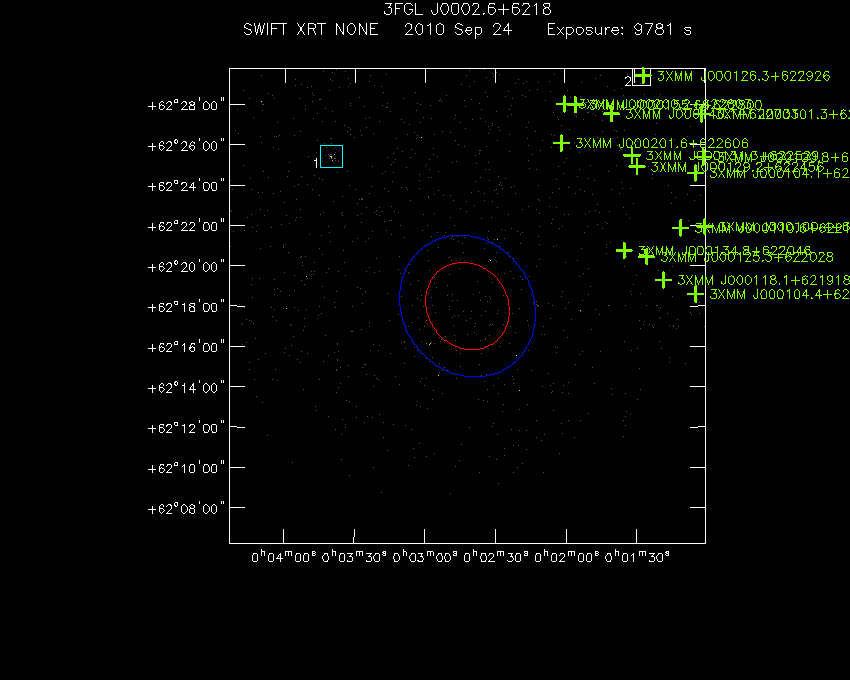Click the declination label +62°14'00"
This screenshot has height=680, width=850.
pyautogui.click(x=186, y=388)
